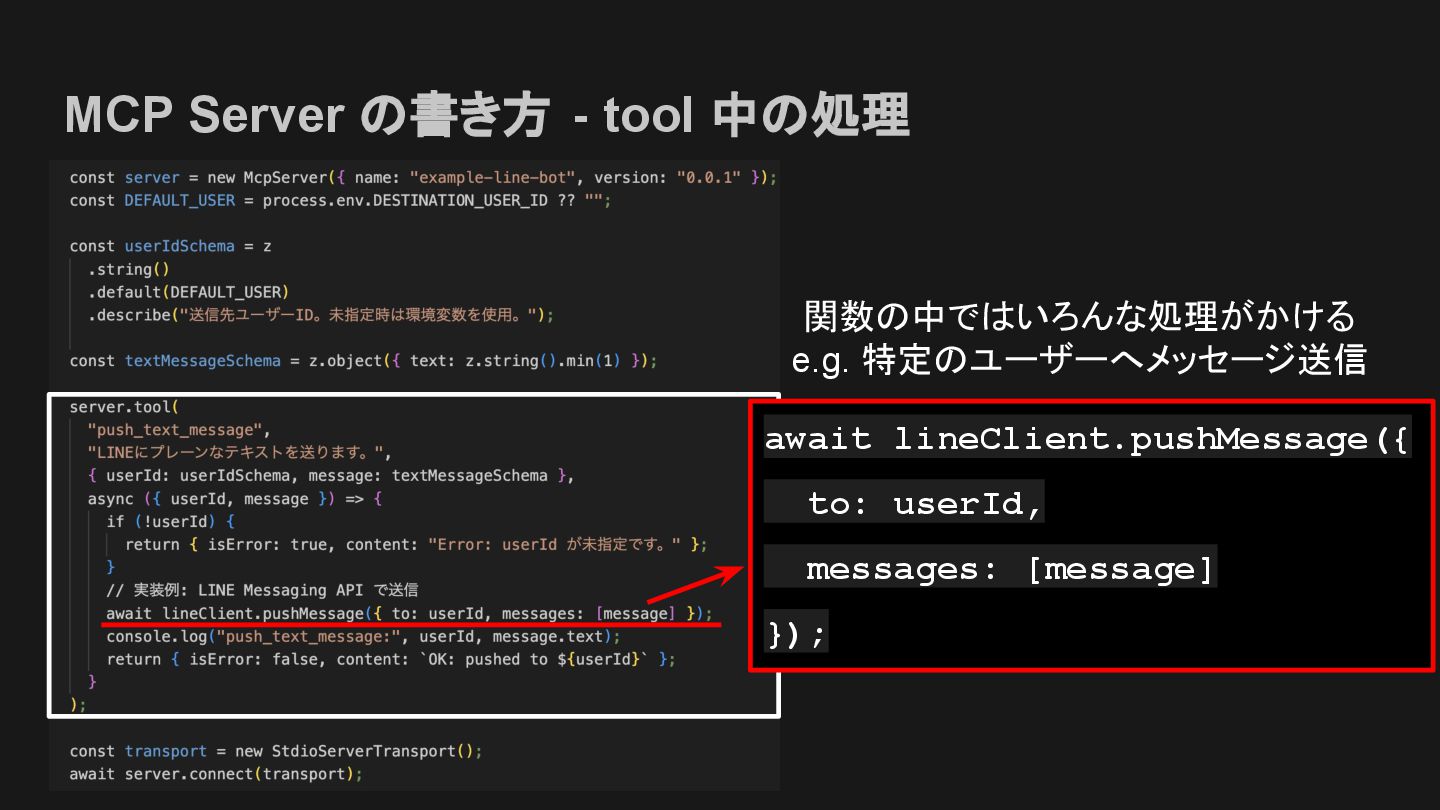Click the "const userIdSchema = z" line
Image resolution: width=1440 pixels, height=810 pixels.
tap(170, 246)
